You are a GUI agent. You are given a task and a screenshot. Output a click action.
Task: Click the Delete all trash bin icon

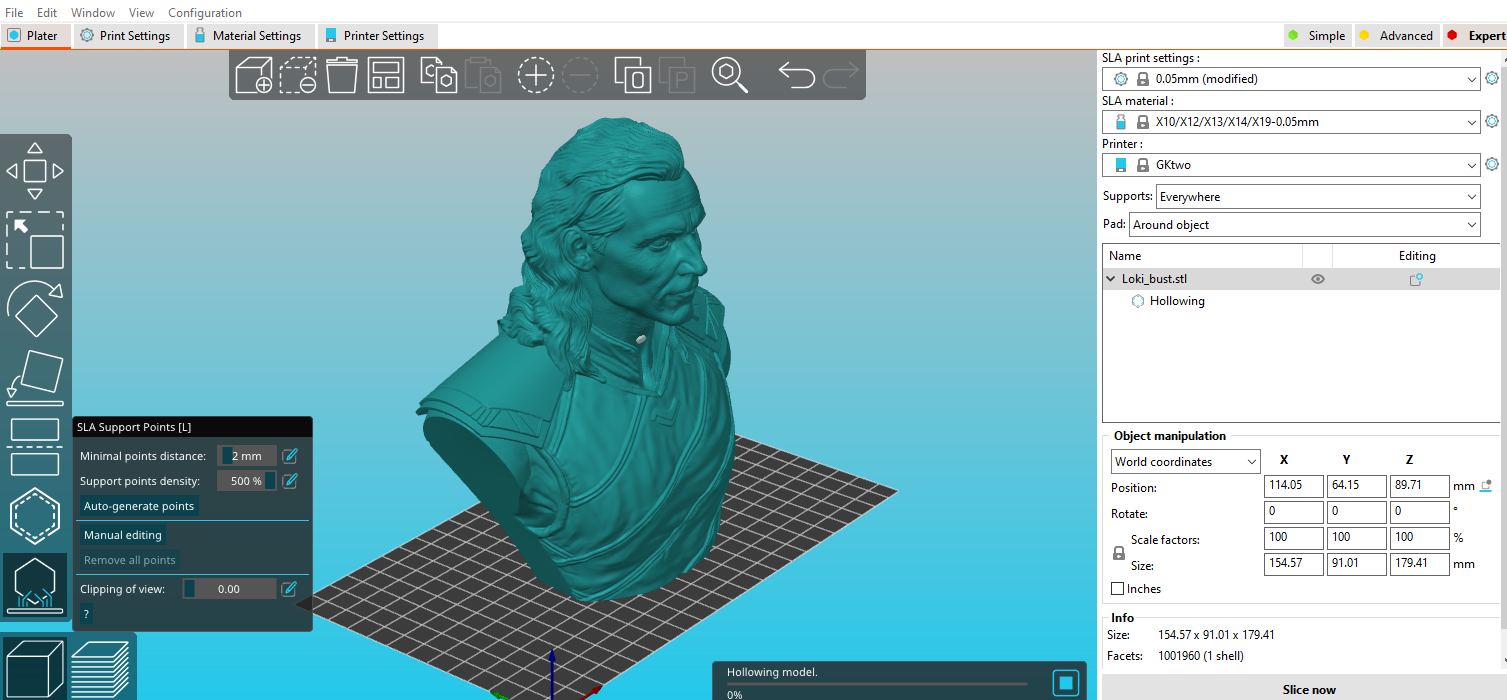pyautogui.click(x=342, y=75)
